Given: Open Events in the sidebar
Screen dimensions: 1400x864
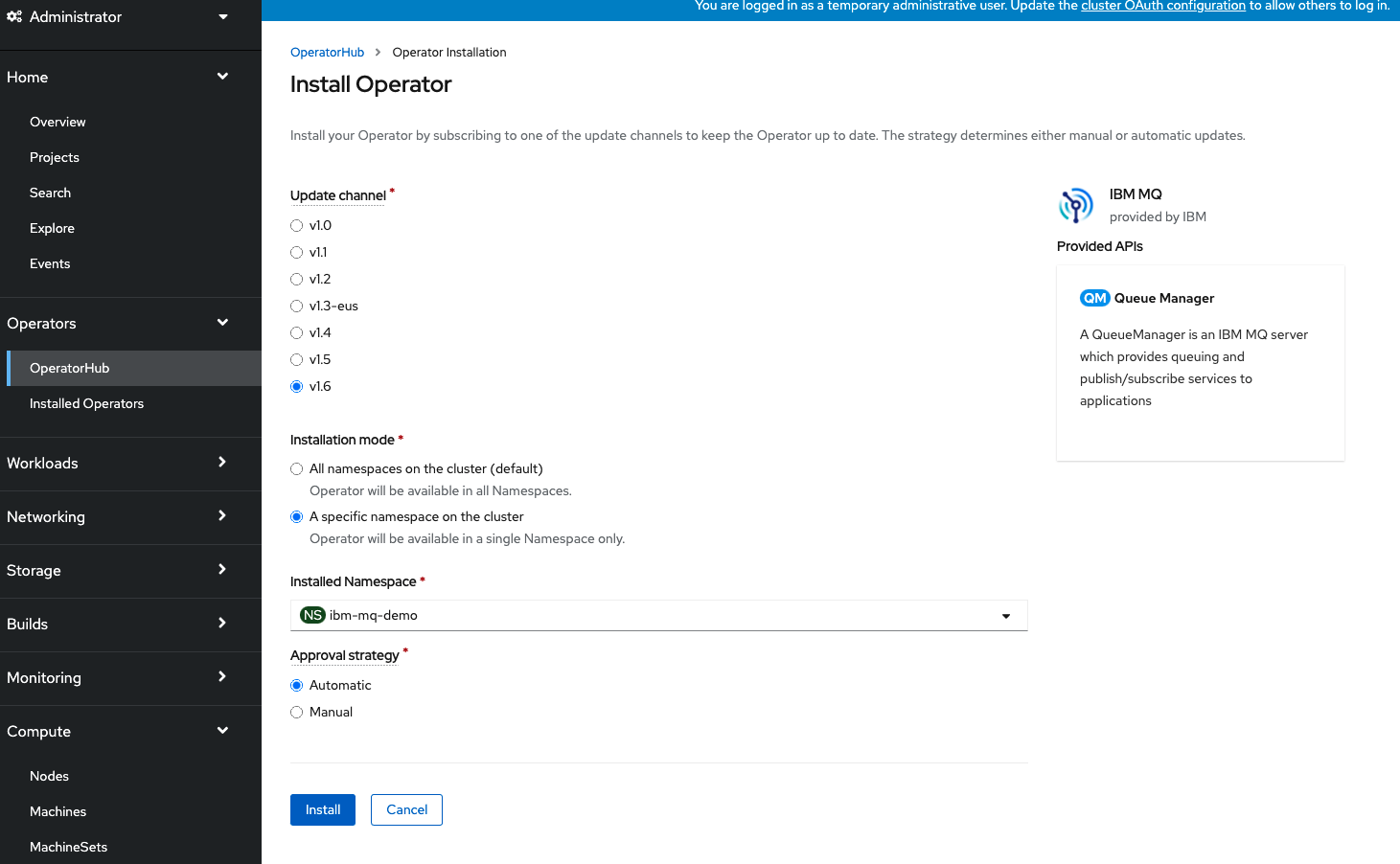Looking at the screenshot, I should click(x=50, y=264).
